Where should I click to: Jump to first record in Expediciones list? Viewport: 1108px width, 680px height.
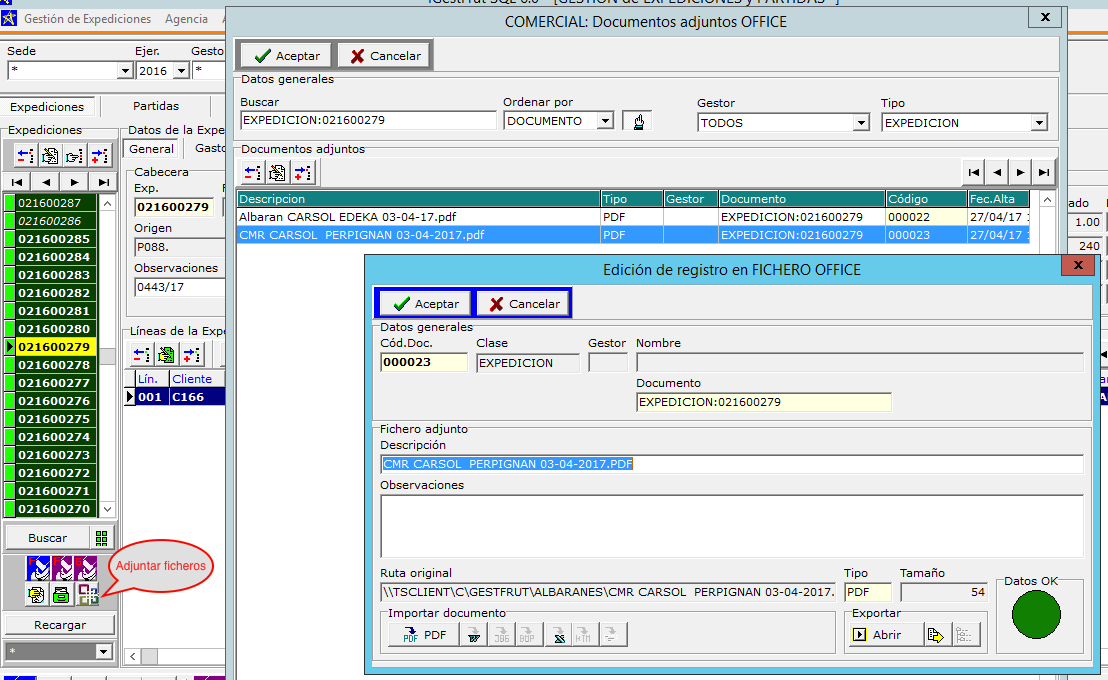[17, 182]
